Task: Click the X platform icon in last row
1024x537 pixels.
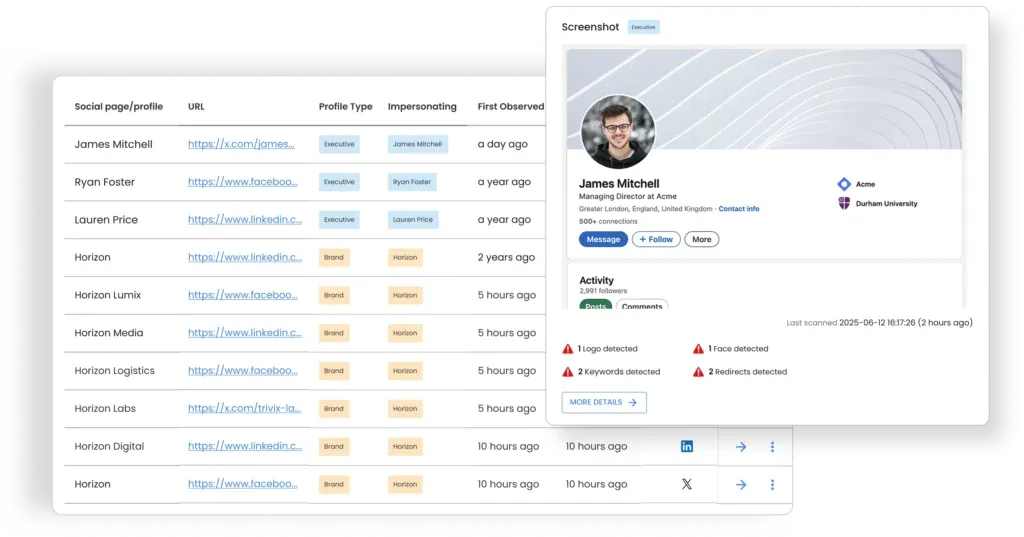Action: [x=687, y=484]
